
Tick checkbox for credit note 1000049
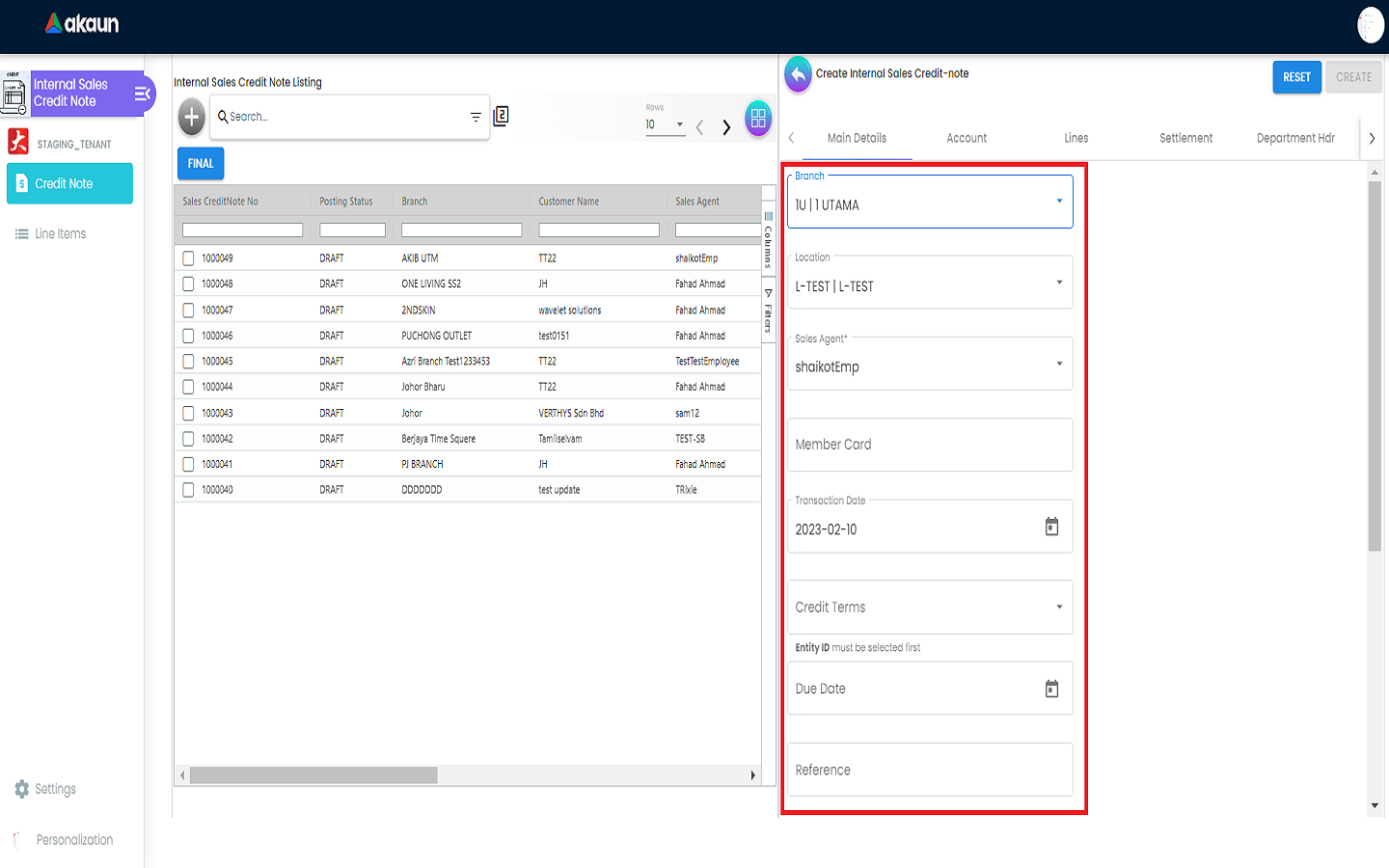point(188,258)
